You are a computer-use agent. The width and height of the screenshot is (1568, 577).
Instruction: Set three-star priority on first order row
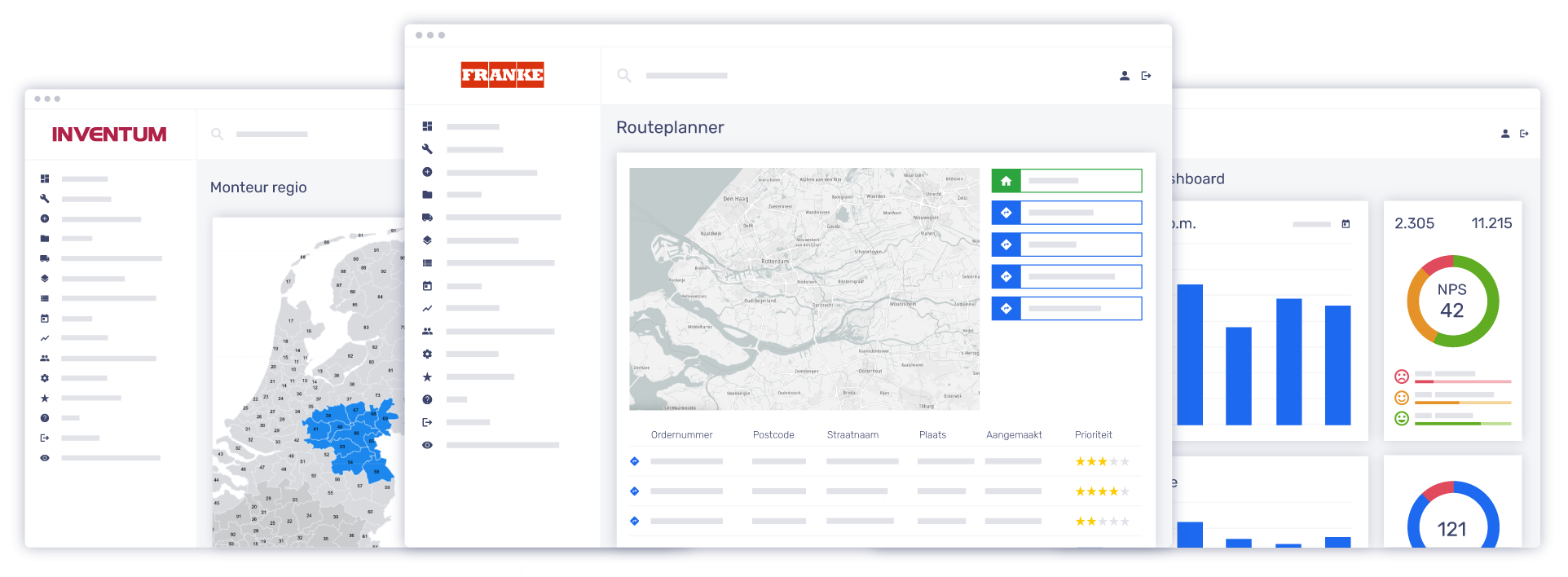point(1103,462)
